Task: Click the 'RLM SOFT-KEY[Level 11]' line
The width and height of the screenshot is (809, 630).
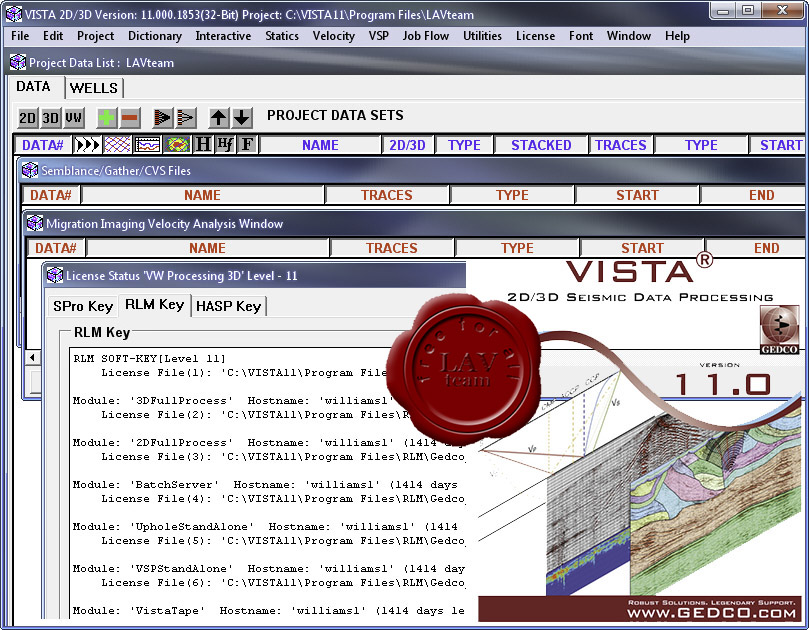Action: click(x=149, y=359)
